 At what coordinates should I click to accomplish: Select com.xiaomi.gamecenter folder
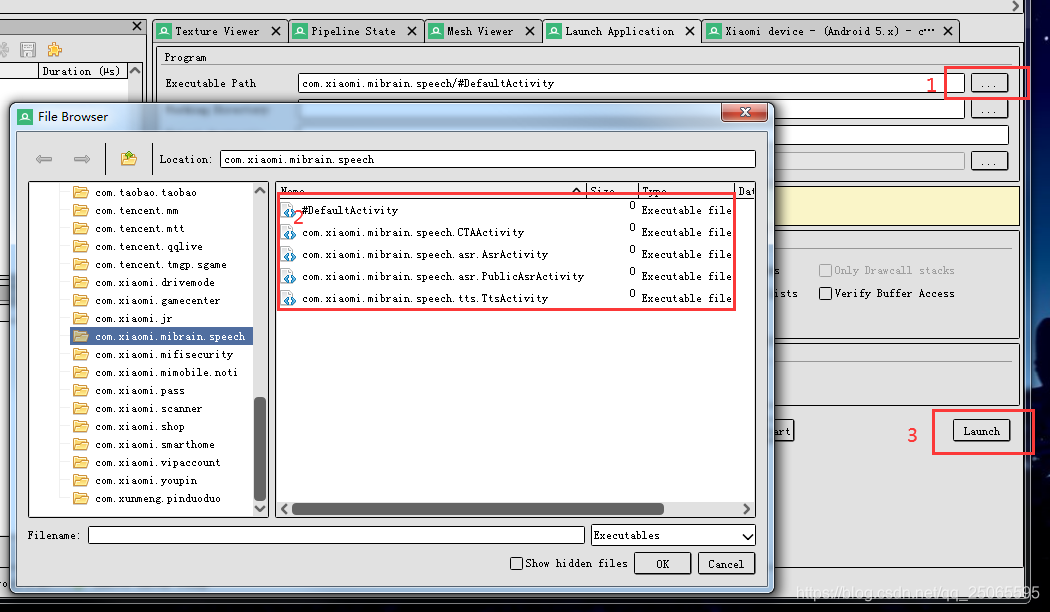click(x=157, y=301)
